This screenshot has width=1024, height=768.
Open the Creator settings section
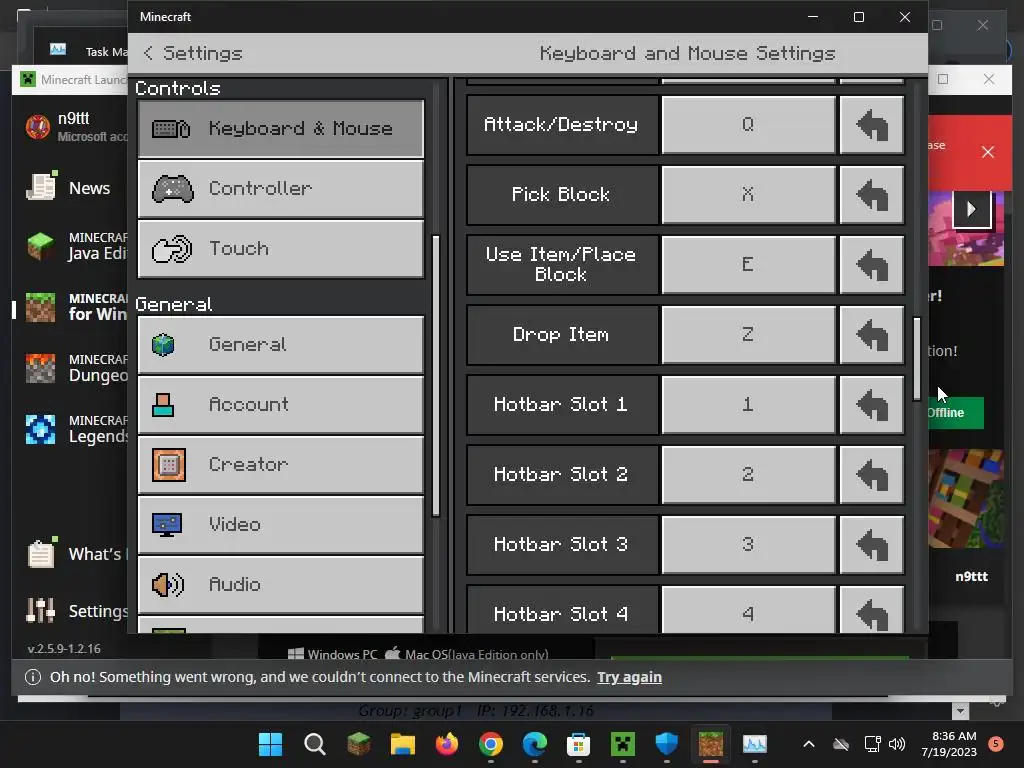click(281, 464)
